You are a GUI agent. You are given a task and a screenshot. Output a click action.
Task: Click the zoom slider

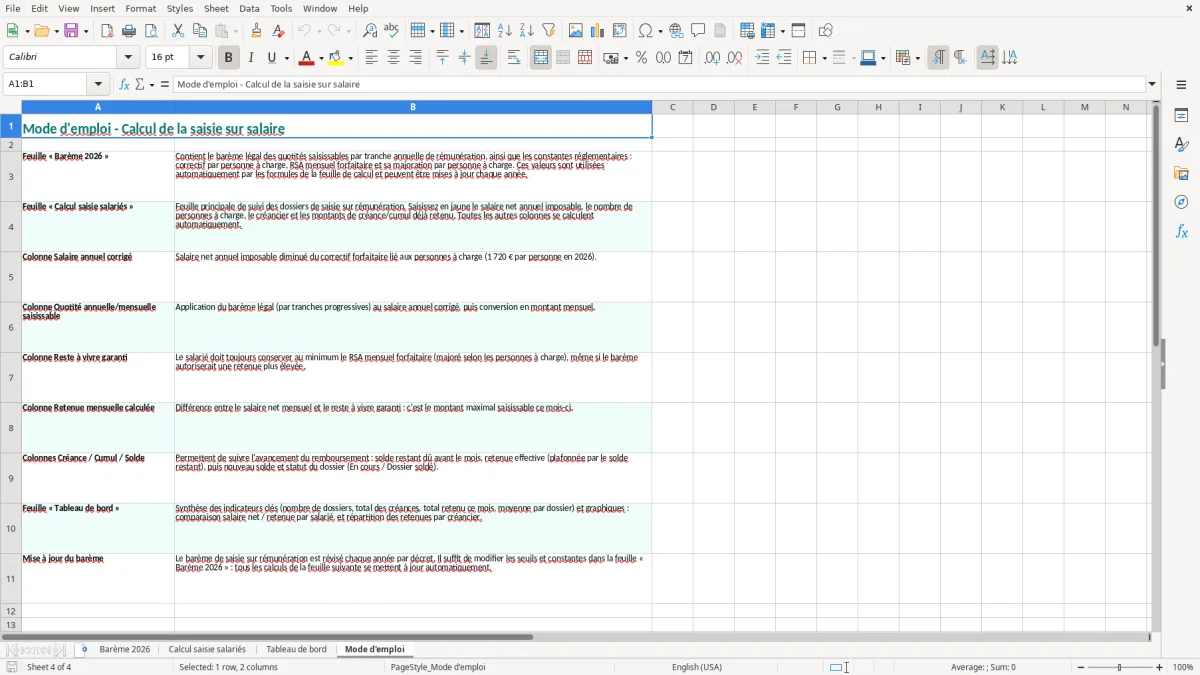(1120, 667)
